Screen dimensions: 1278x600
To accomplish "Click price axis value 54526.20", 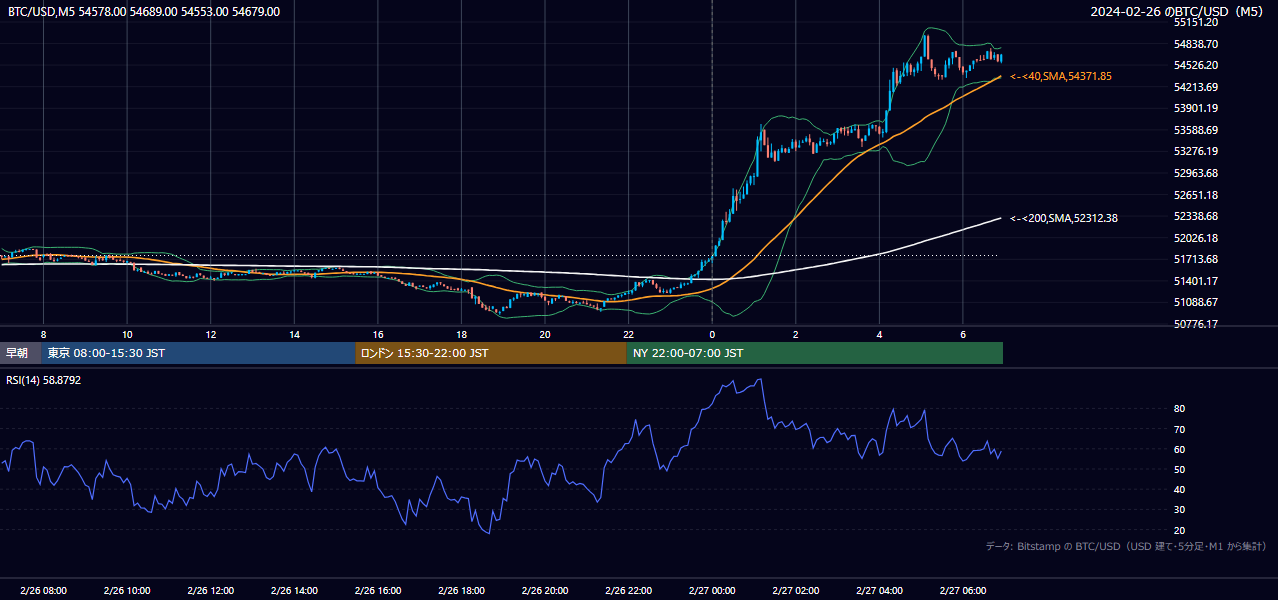I will [1195, 65].
